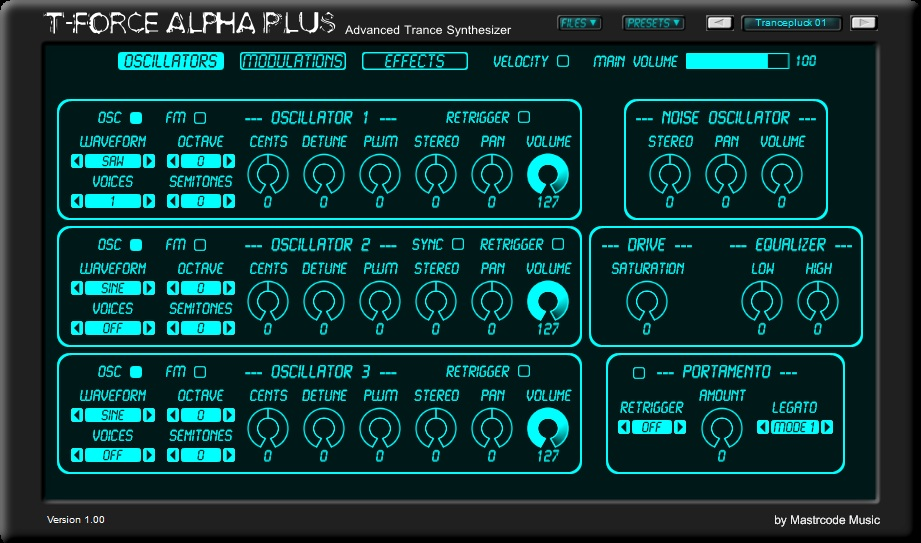Click Drive Saturation knob
This screenshot has height=543, width=921.
[647, 301]
